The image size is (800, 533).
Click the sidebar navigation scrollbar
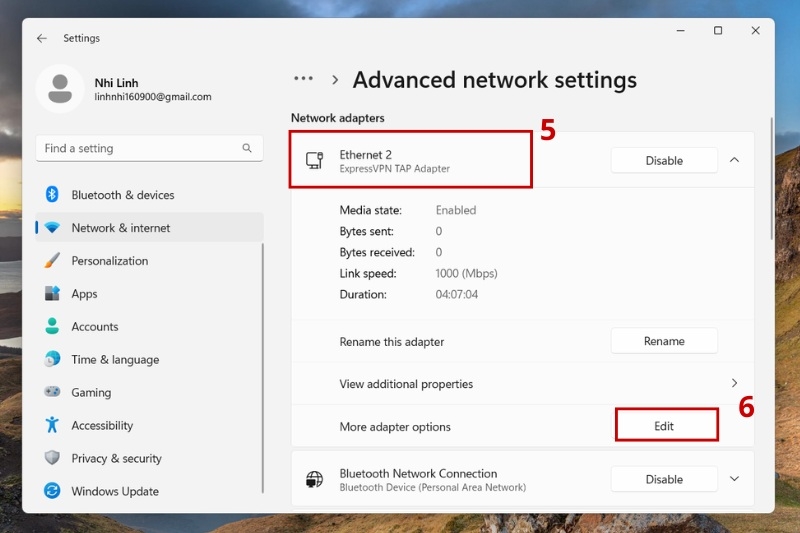263,368
